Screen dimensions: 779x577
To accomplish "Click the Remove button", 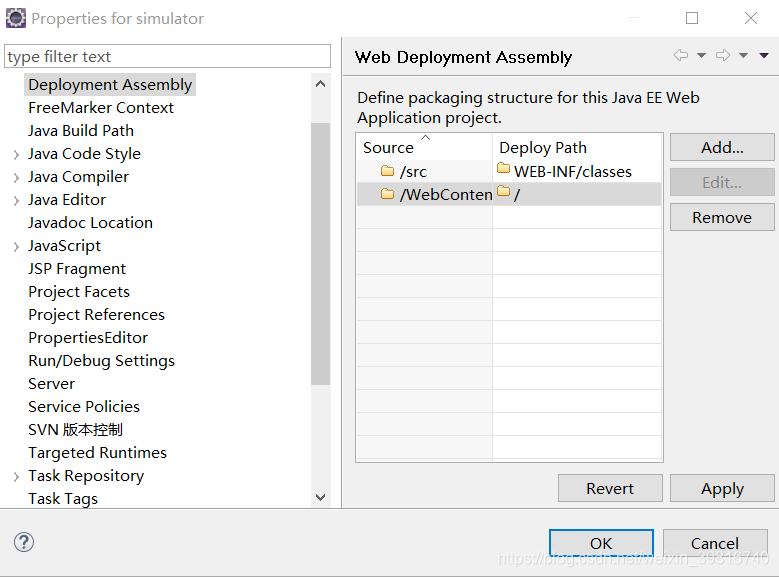I will (722, 217).
